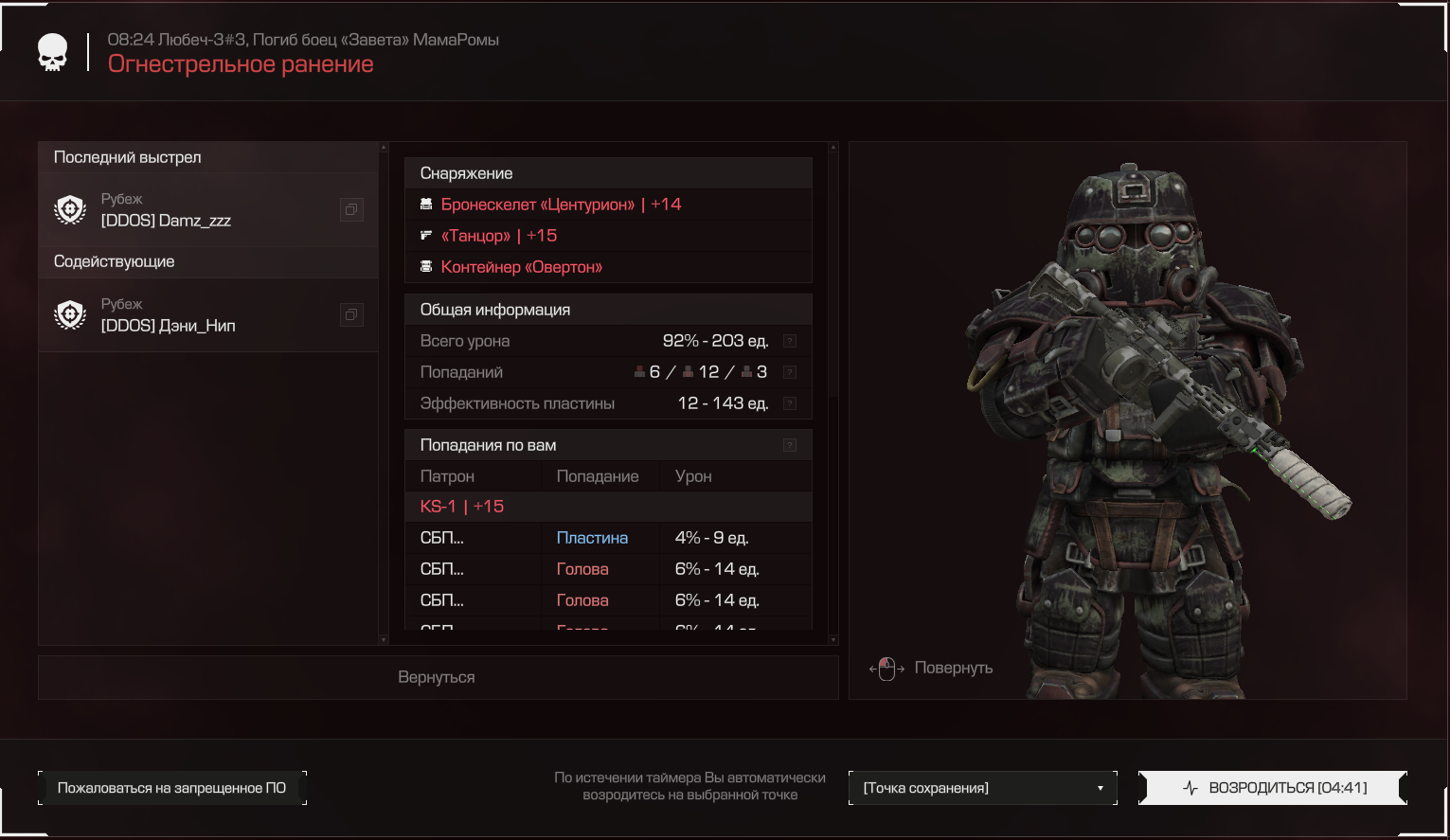
Task: Click the Повернуть rotate label
Action: (x=954, y=669)
